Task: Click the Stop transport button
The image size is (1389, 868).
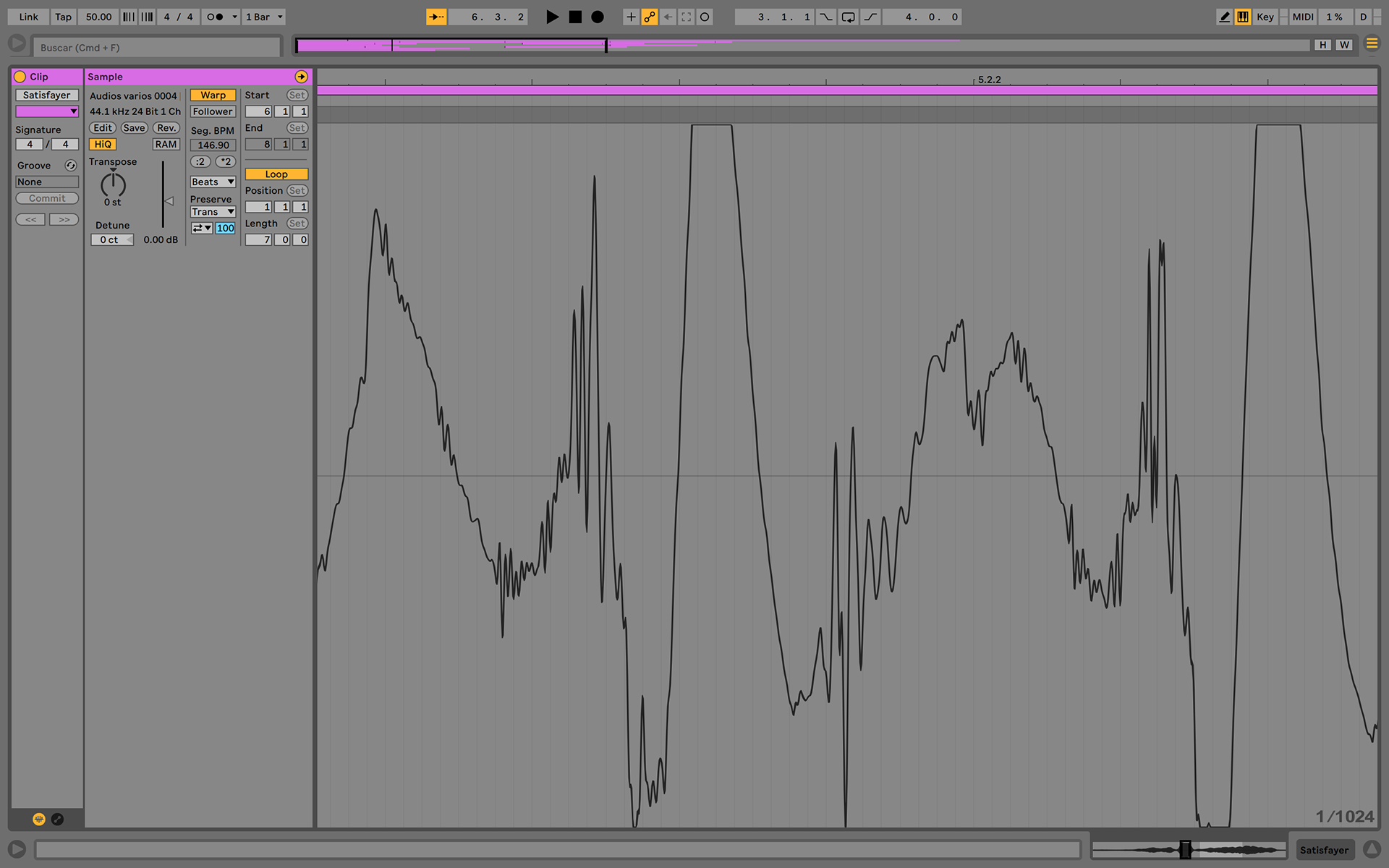Action: [x=575, y=17]
